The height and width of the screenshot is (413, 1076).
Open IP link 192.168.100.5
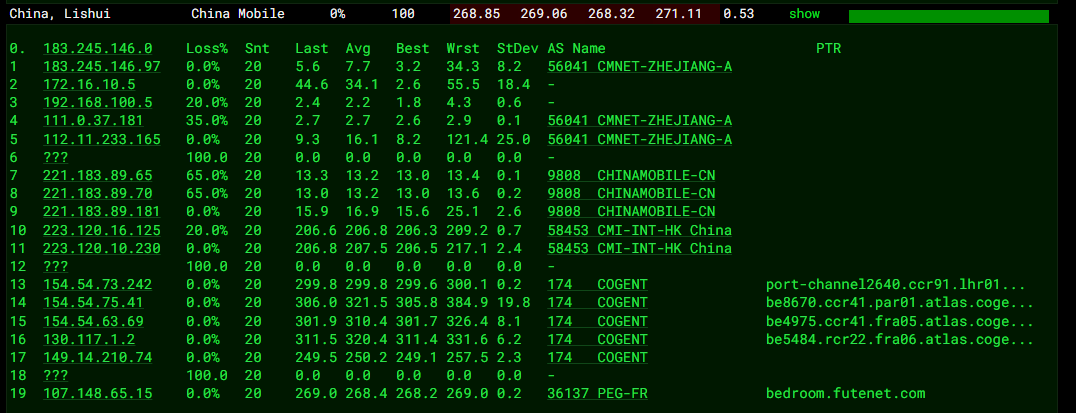[97, 103]
